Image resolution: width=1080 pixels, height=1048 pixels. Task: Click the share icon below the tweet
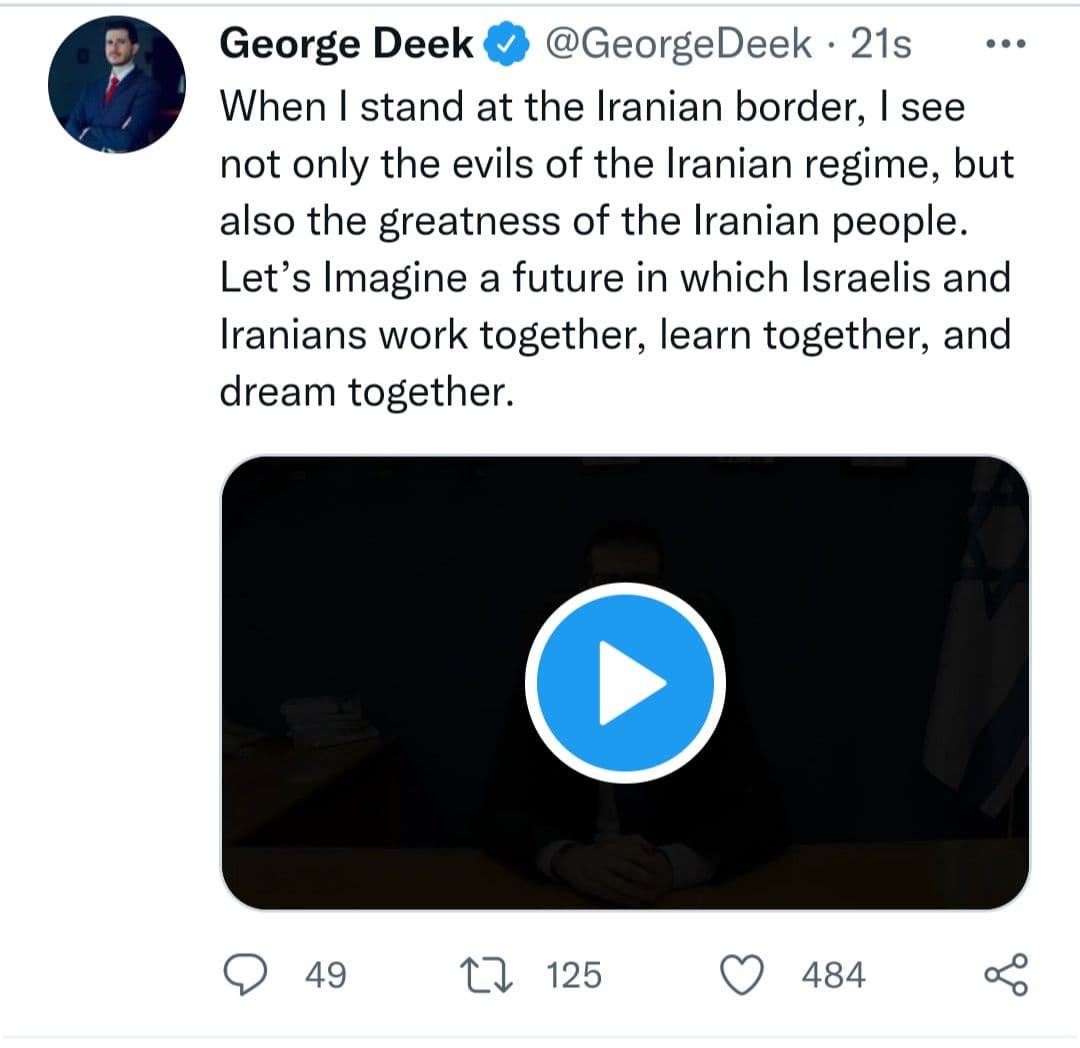[1005, 974]
